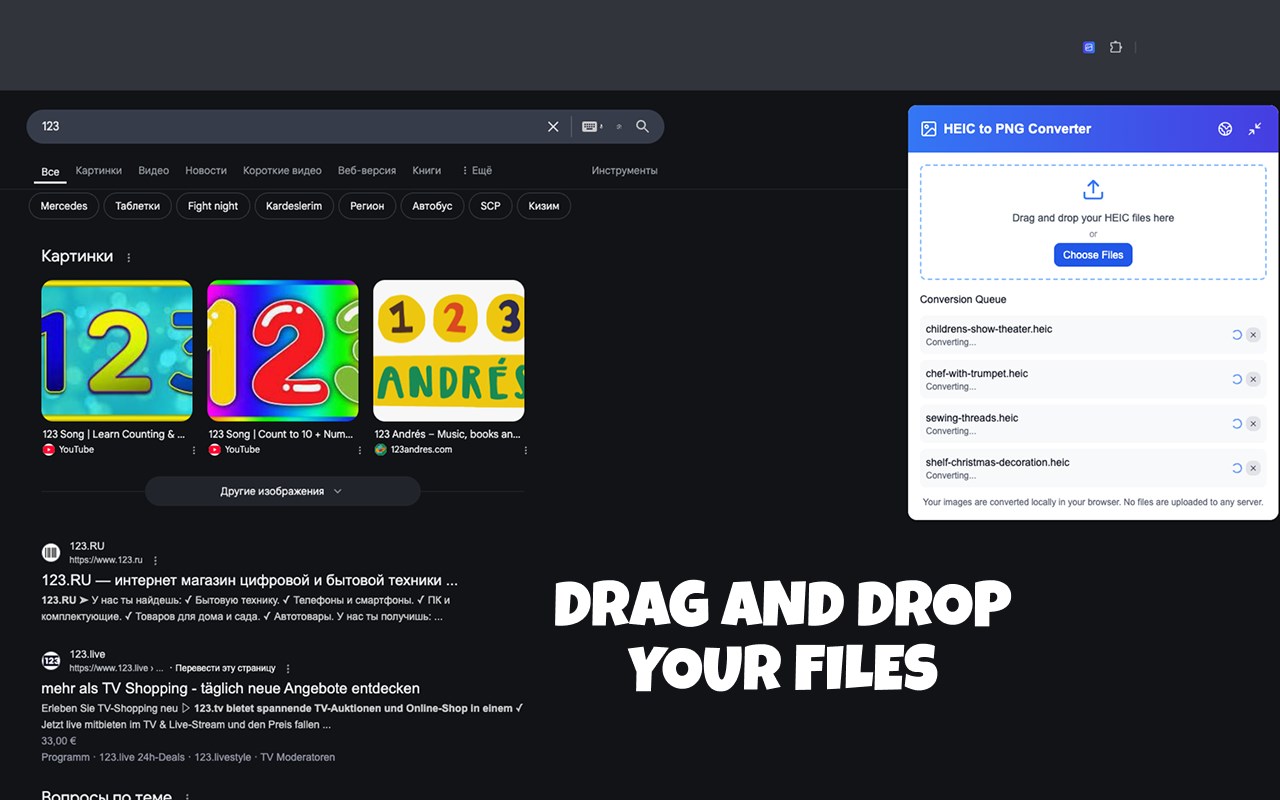Open the three-dot menu next to 123.ru URL
The width and height of the screenshot is (1280, 800).
click(155, 560)
